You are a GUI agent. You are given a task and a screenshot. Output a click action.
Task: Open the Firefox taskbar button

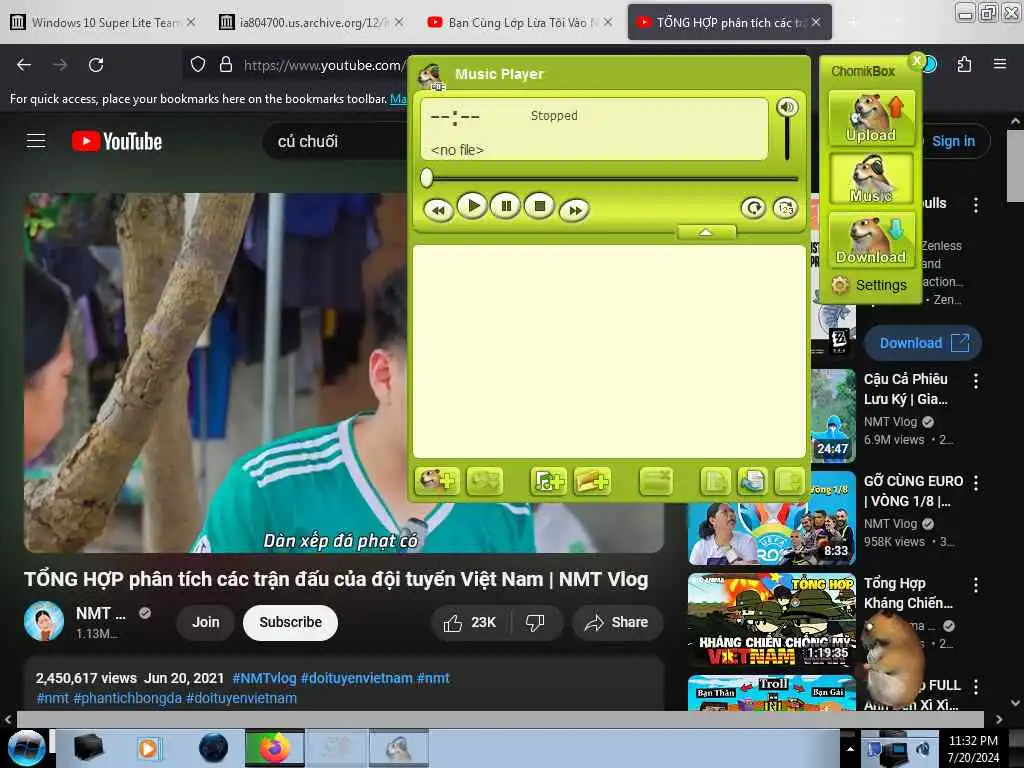[274, 748]
